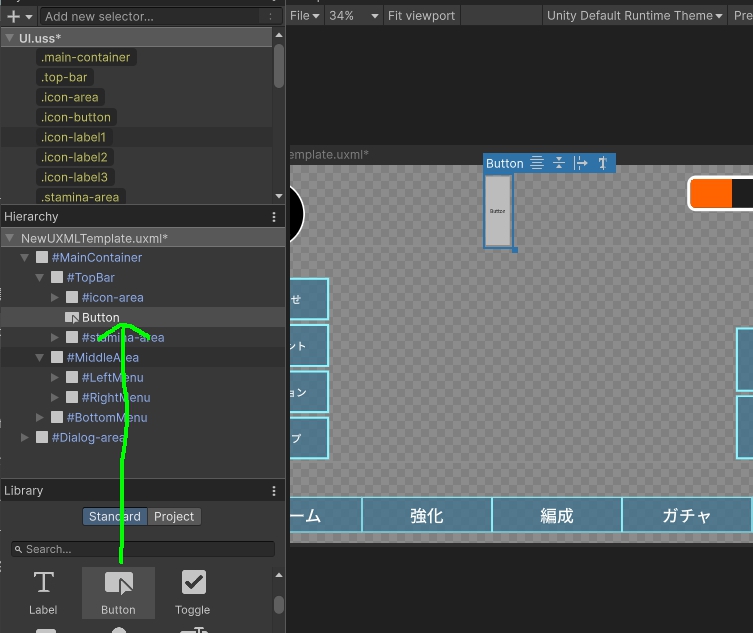
Task: Click the Fit viewport button
Action: tap(421, 15)
